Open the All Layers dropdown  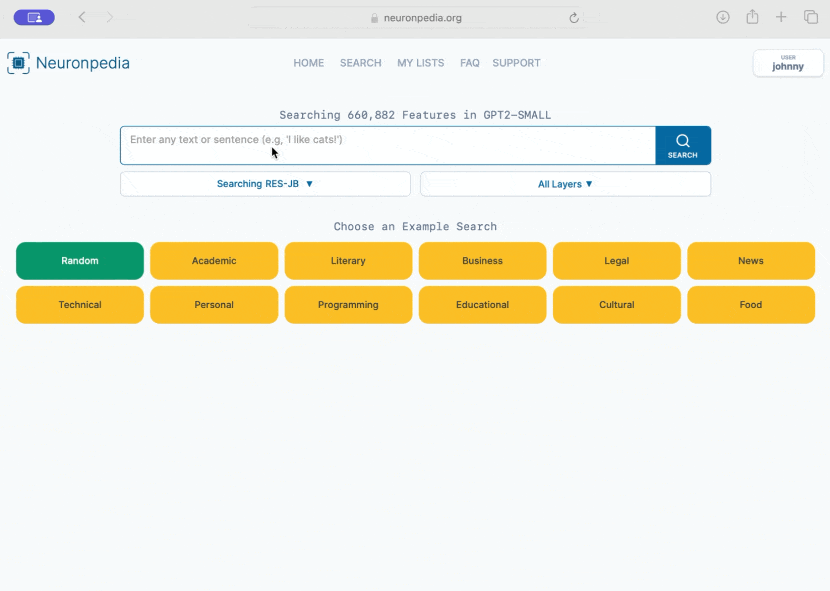tap(565, 184)
